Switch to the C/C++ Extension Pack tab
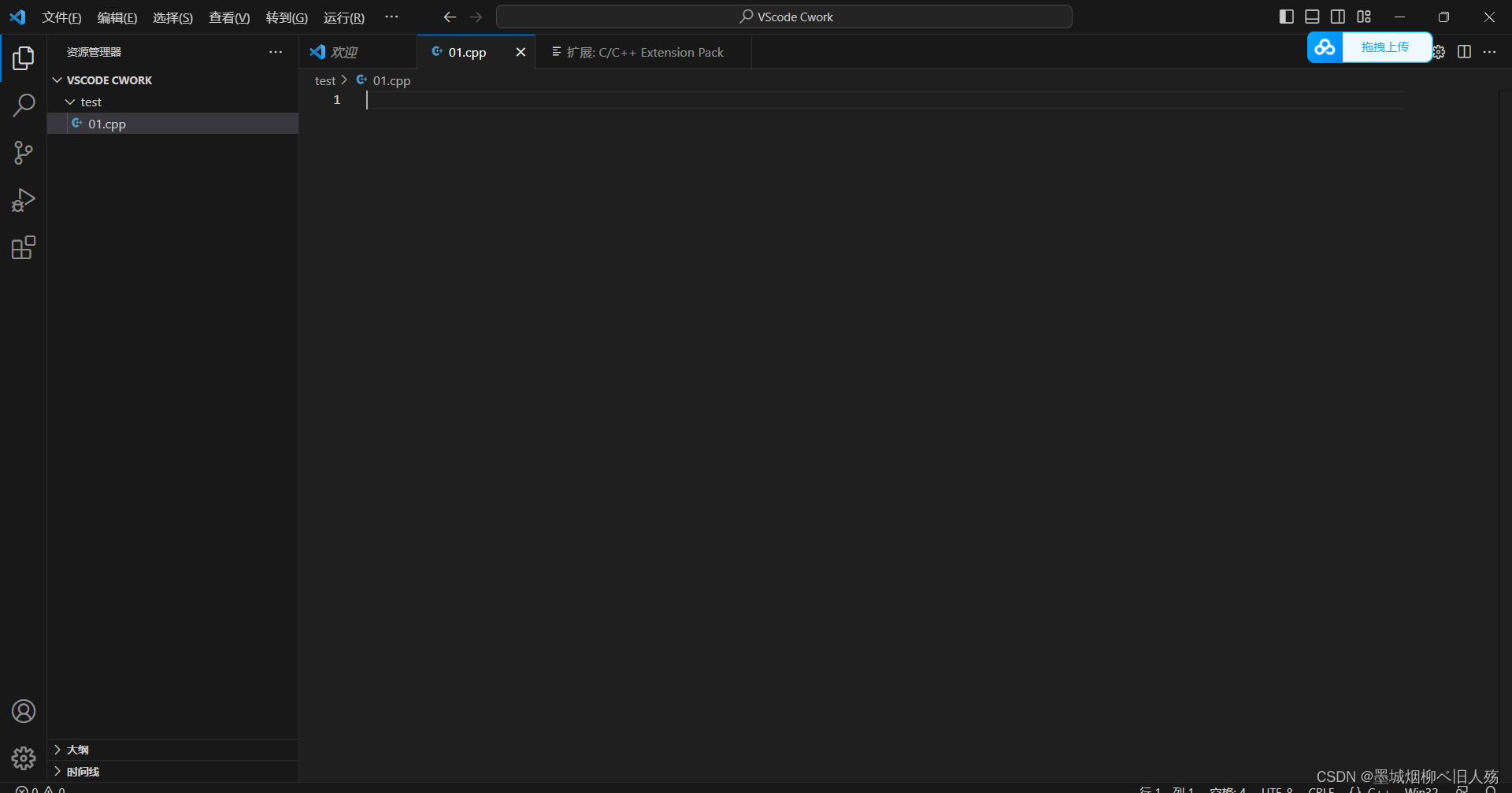 click(x=643, y=52)
